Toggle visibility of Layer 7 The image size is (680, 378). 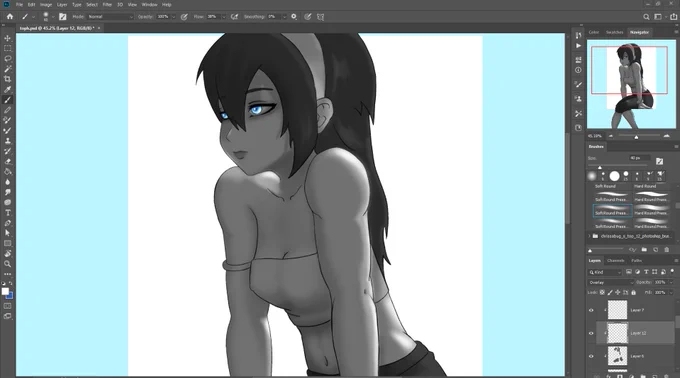[x=591, y=310]
